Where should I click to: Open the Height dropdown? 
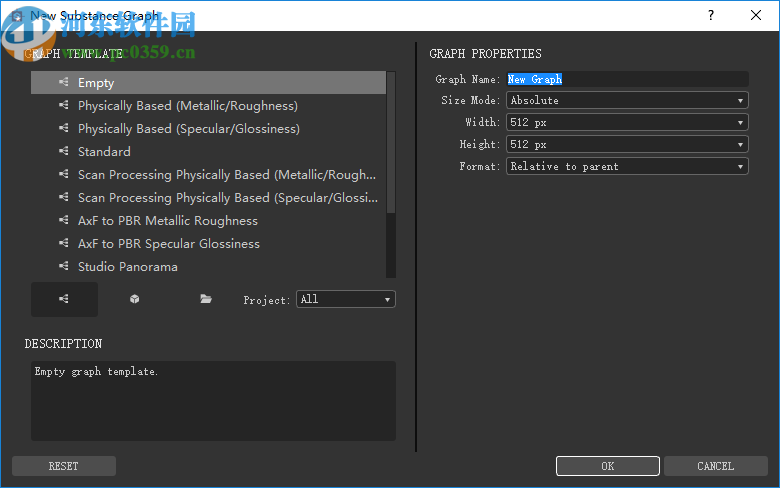[627, 144]
